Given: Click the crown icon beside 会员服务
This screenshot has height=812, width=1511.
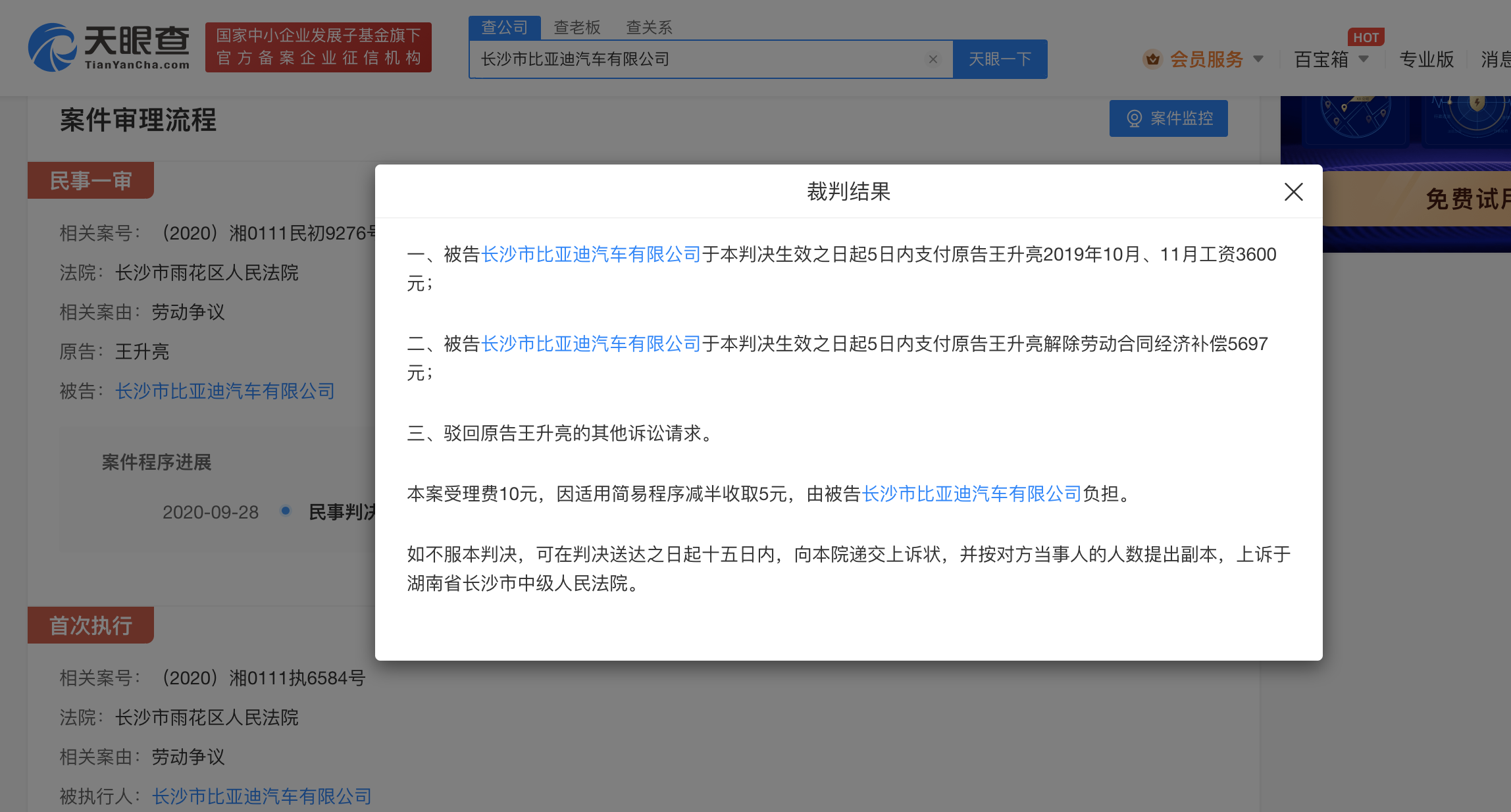Looking at the screenshot, I should click(x=1152, y=59).
